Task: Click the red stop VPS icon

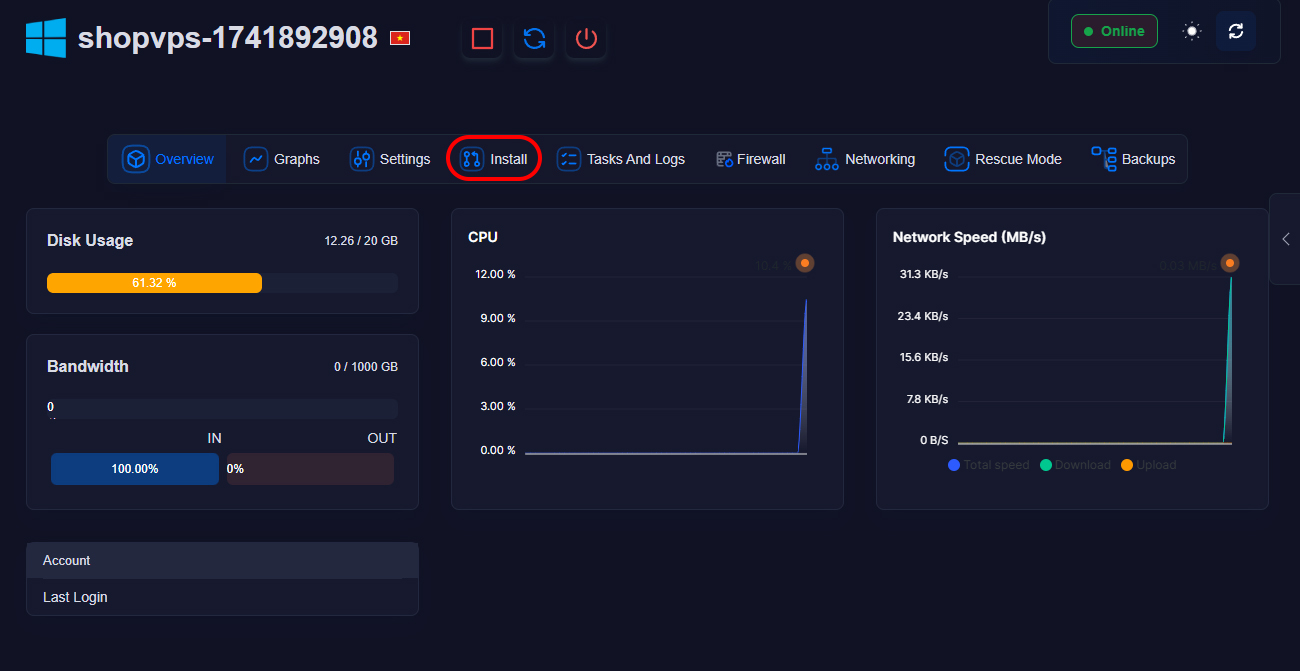Action: pyautogui.click(x=483, y=39)
